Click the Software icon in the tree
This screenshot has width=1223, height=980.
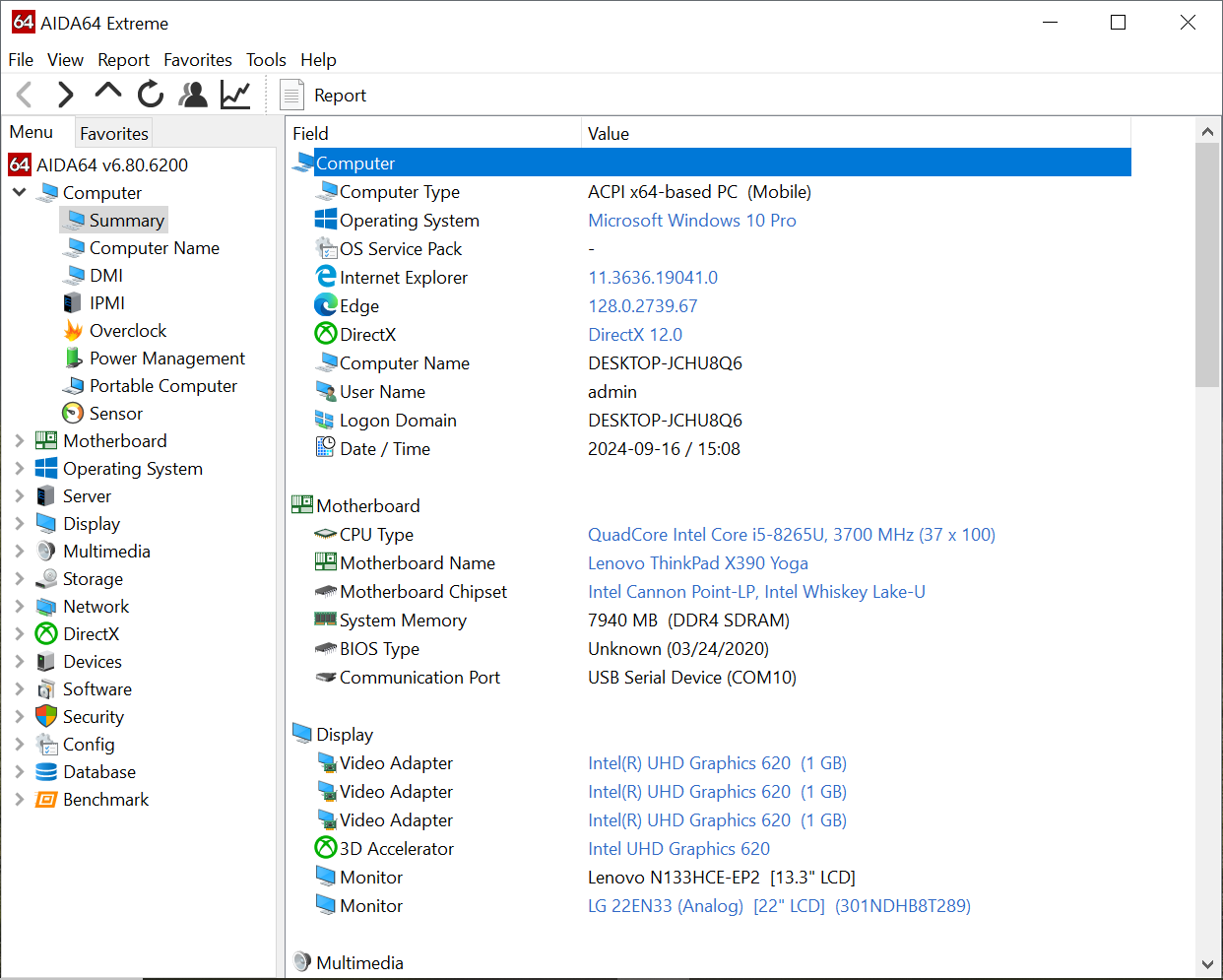coord(46,688)
